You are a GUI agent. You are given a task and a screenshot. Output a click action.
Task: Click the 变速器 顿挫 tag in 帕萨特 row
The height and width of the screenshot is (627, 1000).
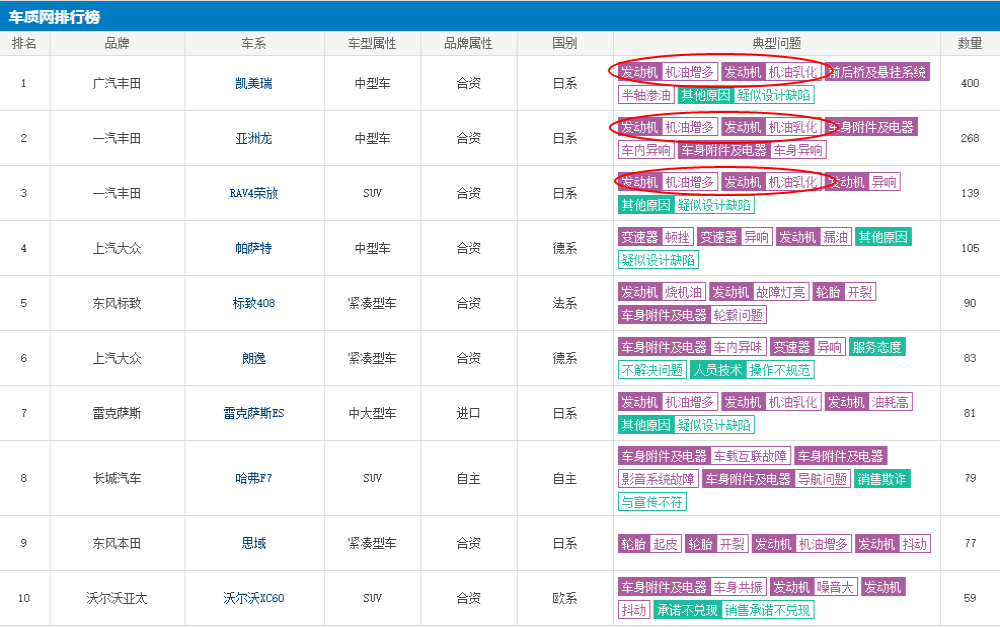click(x=656, y=237)
